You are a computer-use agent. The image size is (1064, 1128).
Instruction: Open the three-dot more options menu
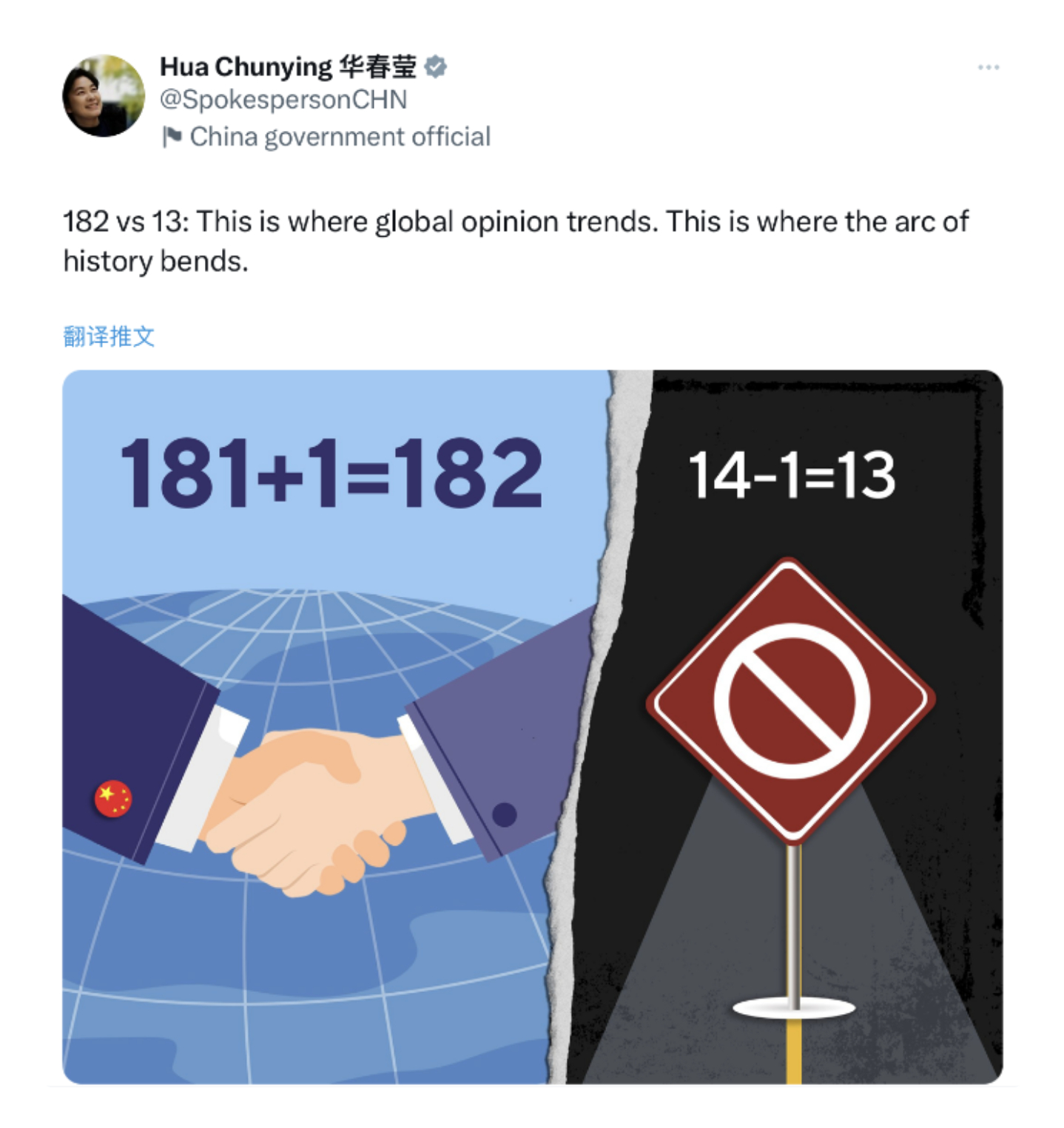pos(988,67)
